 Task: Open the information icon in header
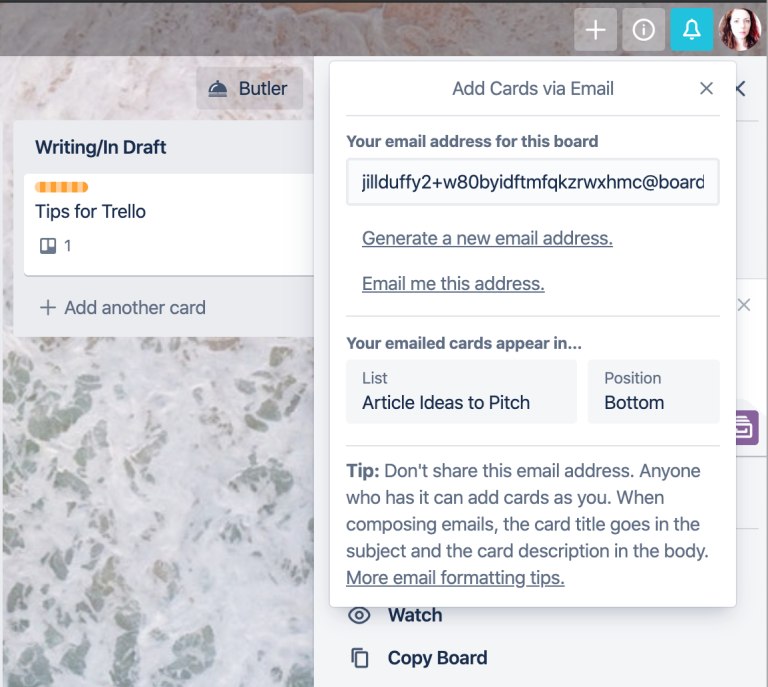click(x=643, y=30)
